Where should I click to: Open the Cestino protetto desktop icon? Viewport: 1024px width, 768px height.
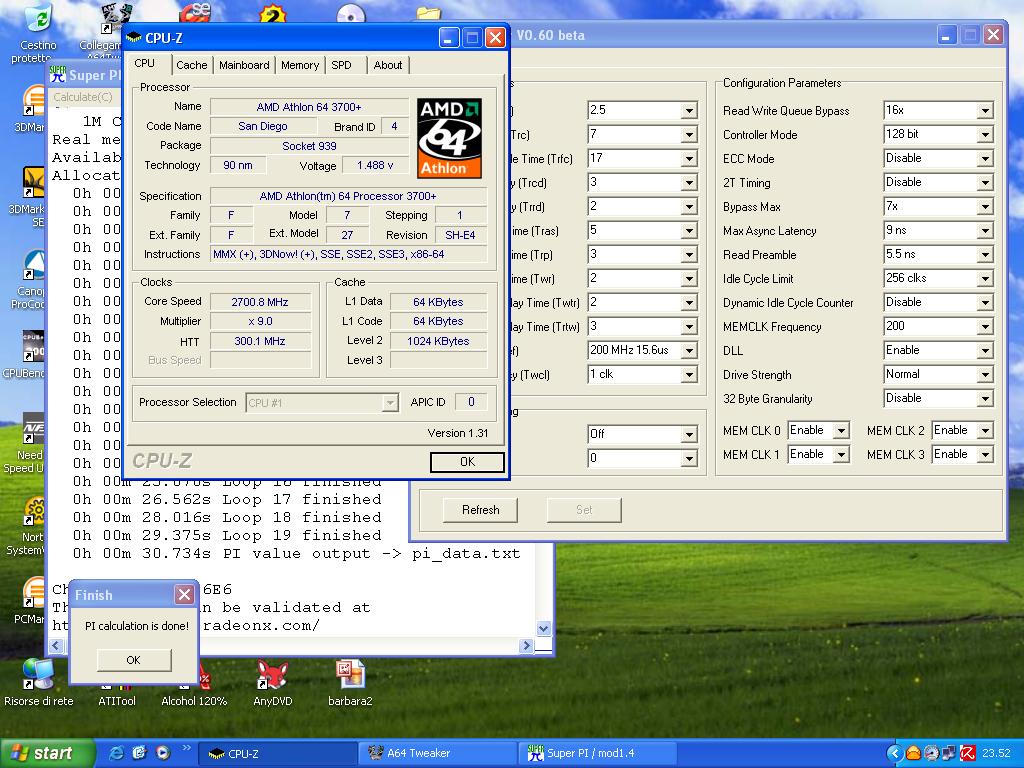click(38, 33)
